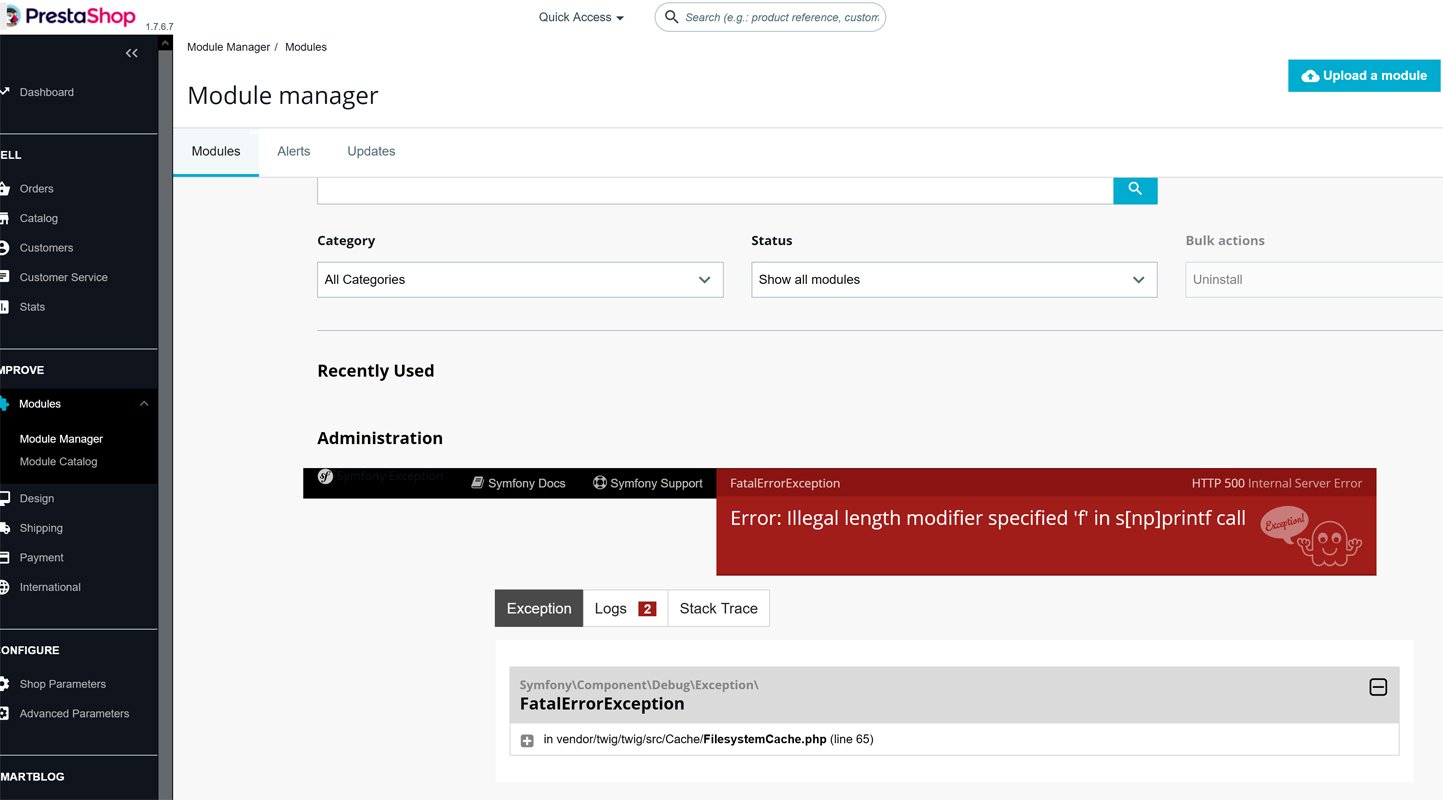
Task: Click the International globe icon
Action: click(x=5, y=587)
